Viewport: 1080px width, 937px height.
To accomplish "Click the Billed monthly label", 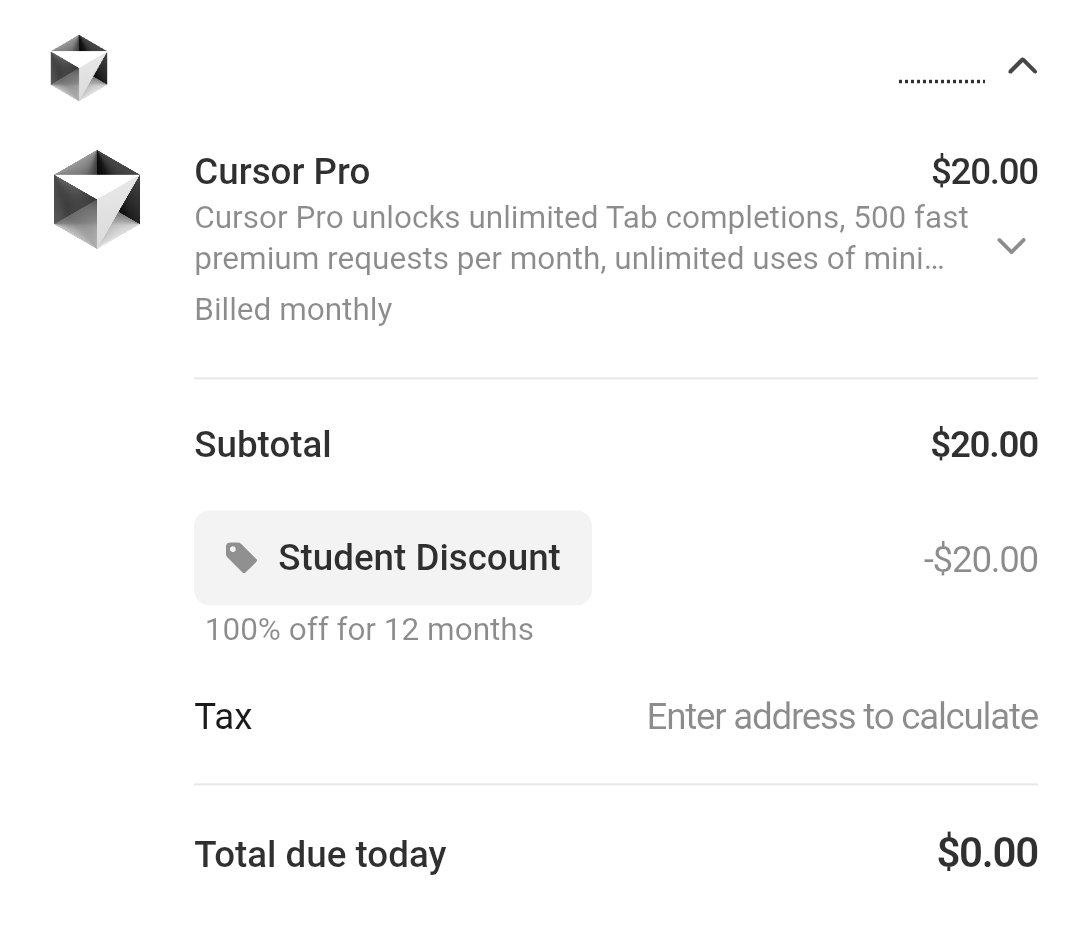I will tap(293, 309).
